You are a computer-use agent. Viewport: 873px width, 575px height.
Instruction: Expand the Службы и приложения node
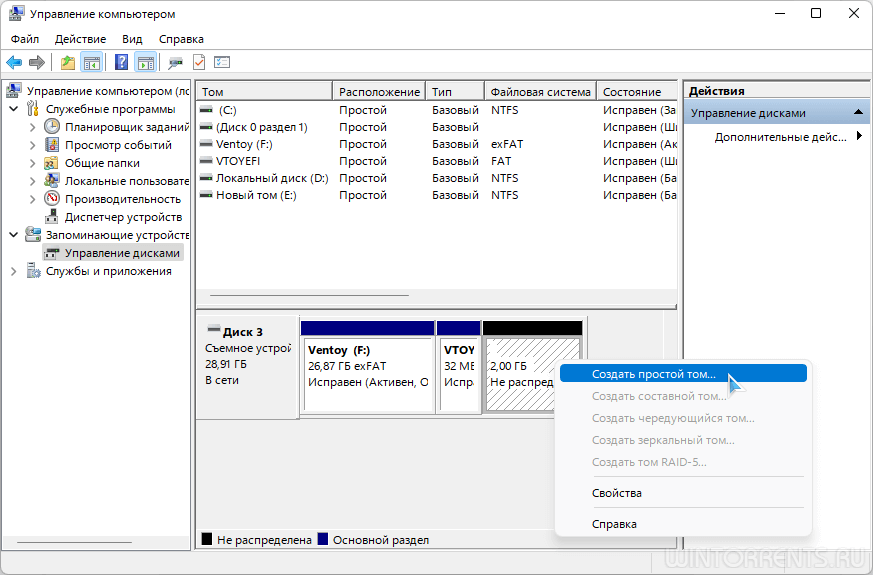tap(13, 271)
